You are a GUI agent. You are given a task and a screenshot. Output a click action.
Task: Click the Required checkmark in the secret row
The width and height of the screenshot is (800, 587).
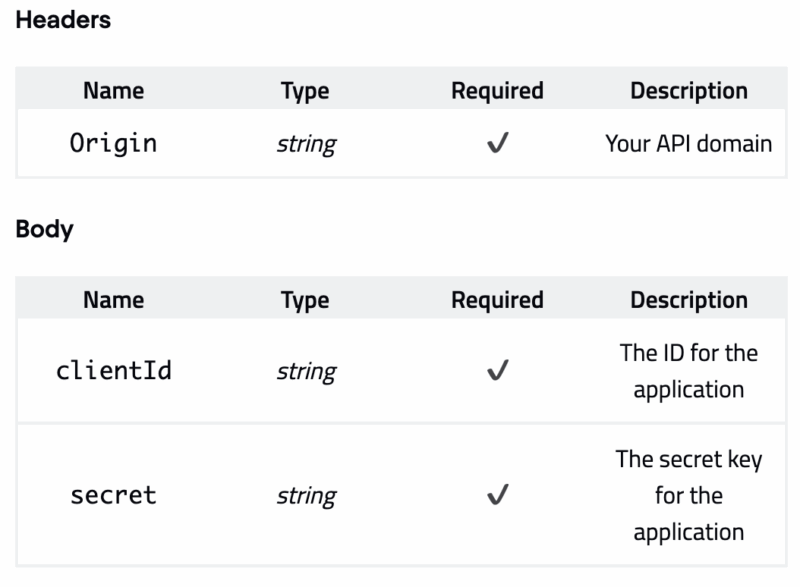coord(497,496)
